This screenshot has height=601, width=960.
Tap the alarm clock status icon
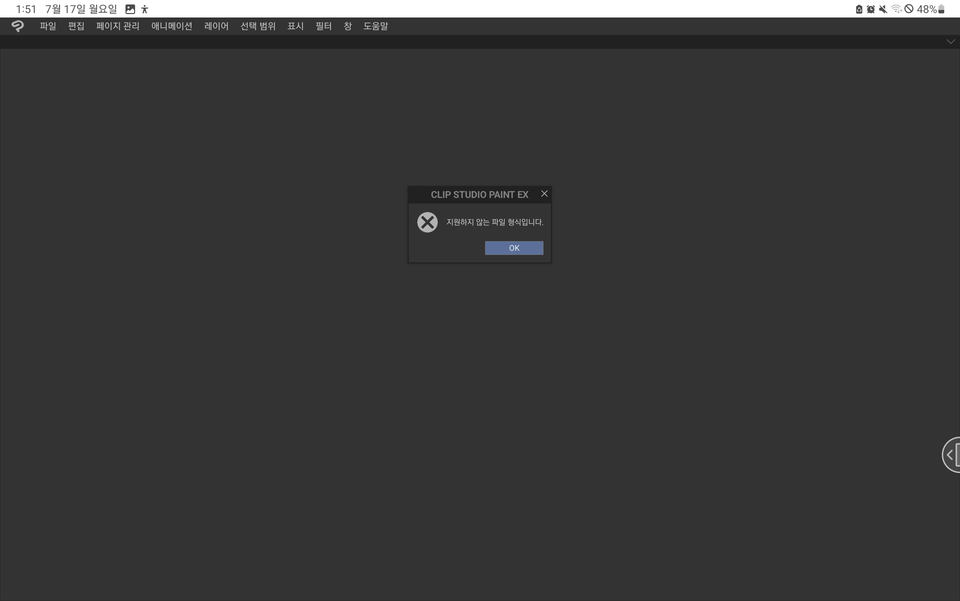[x=871, y=9]
